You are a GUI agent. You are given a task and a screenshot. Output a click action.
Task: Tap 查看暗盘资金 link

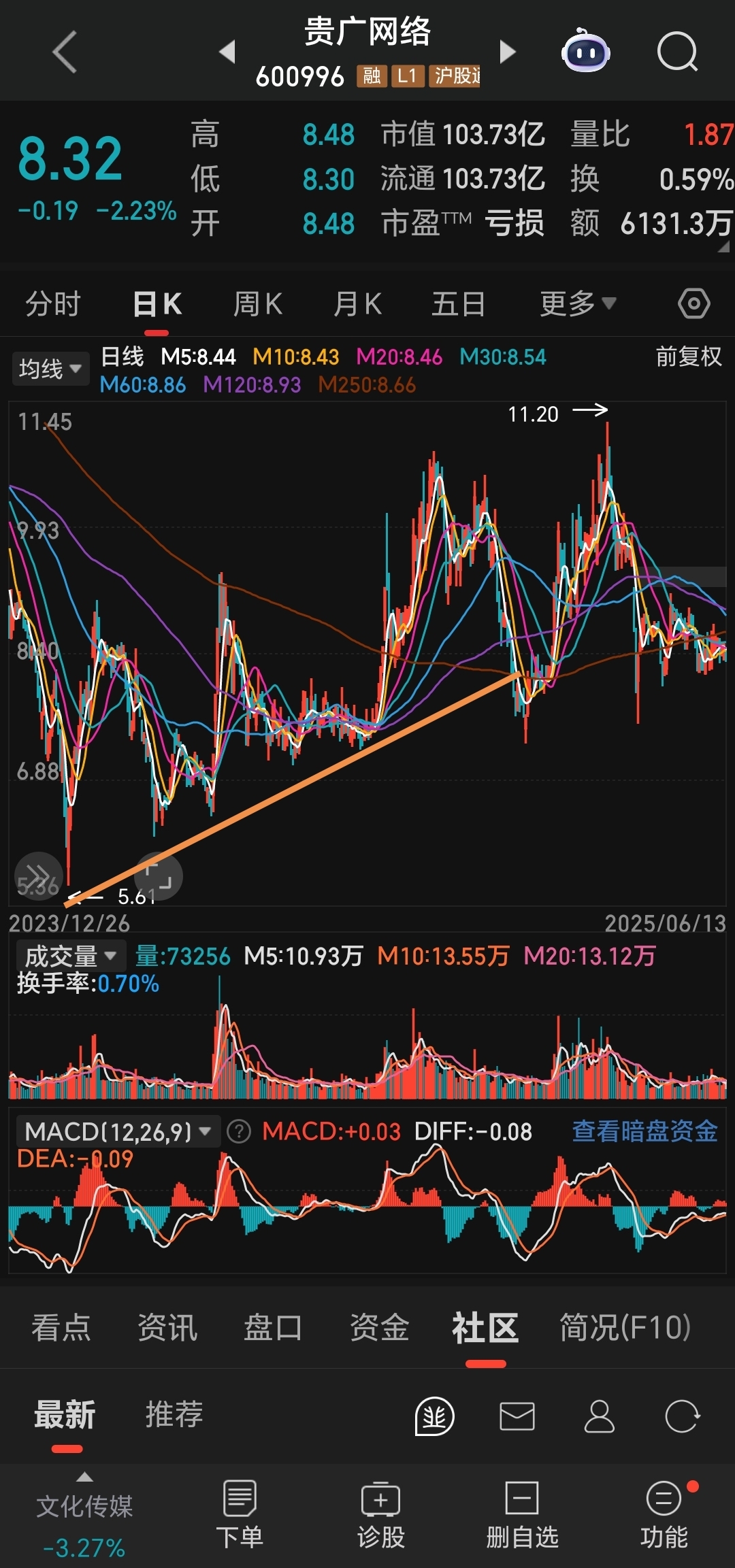tap(645, 1131)
